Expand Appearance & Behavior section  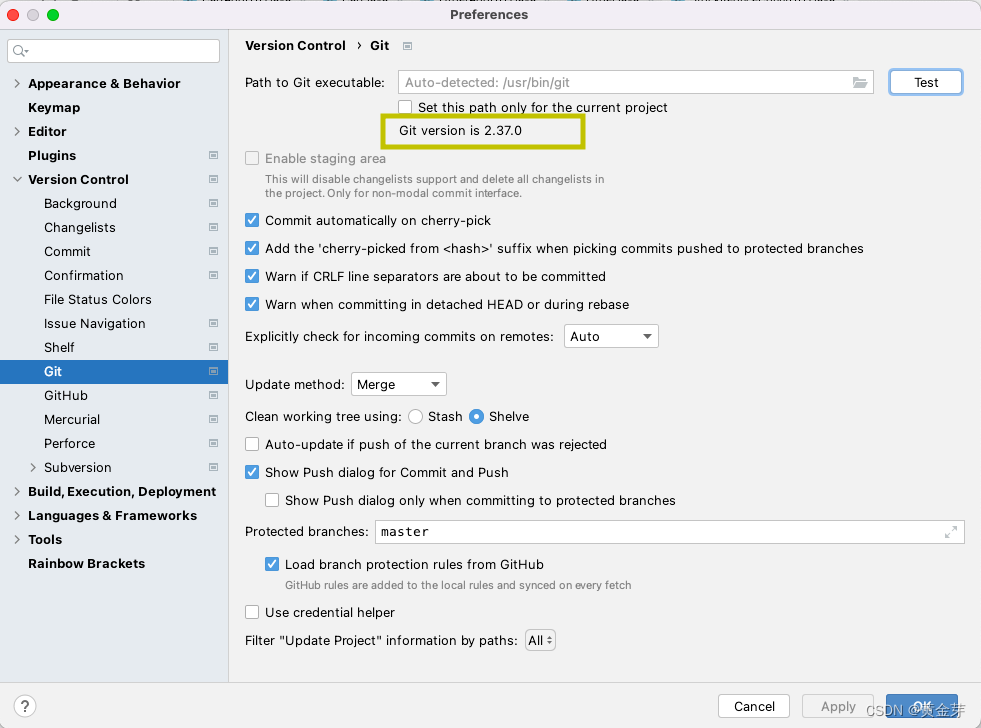pos(17,83)
